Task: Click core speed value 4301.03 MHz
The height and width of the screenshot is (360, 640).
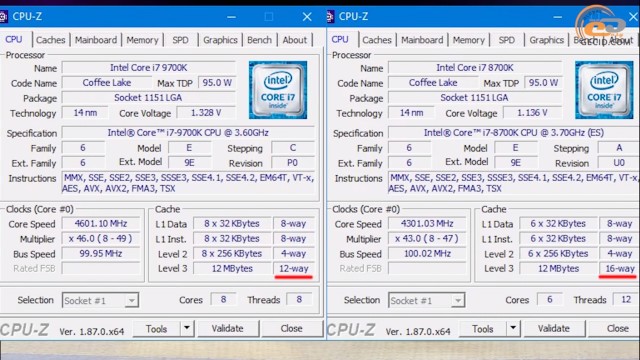Action: [x=427, y=224]
